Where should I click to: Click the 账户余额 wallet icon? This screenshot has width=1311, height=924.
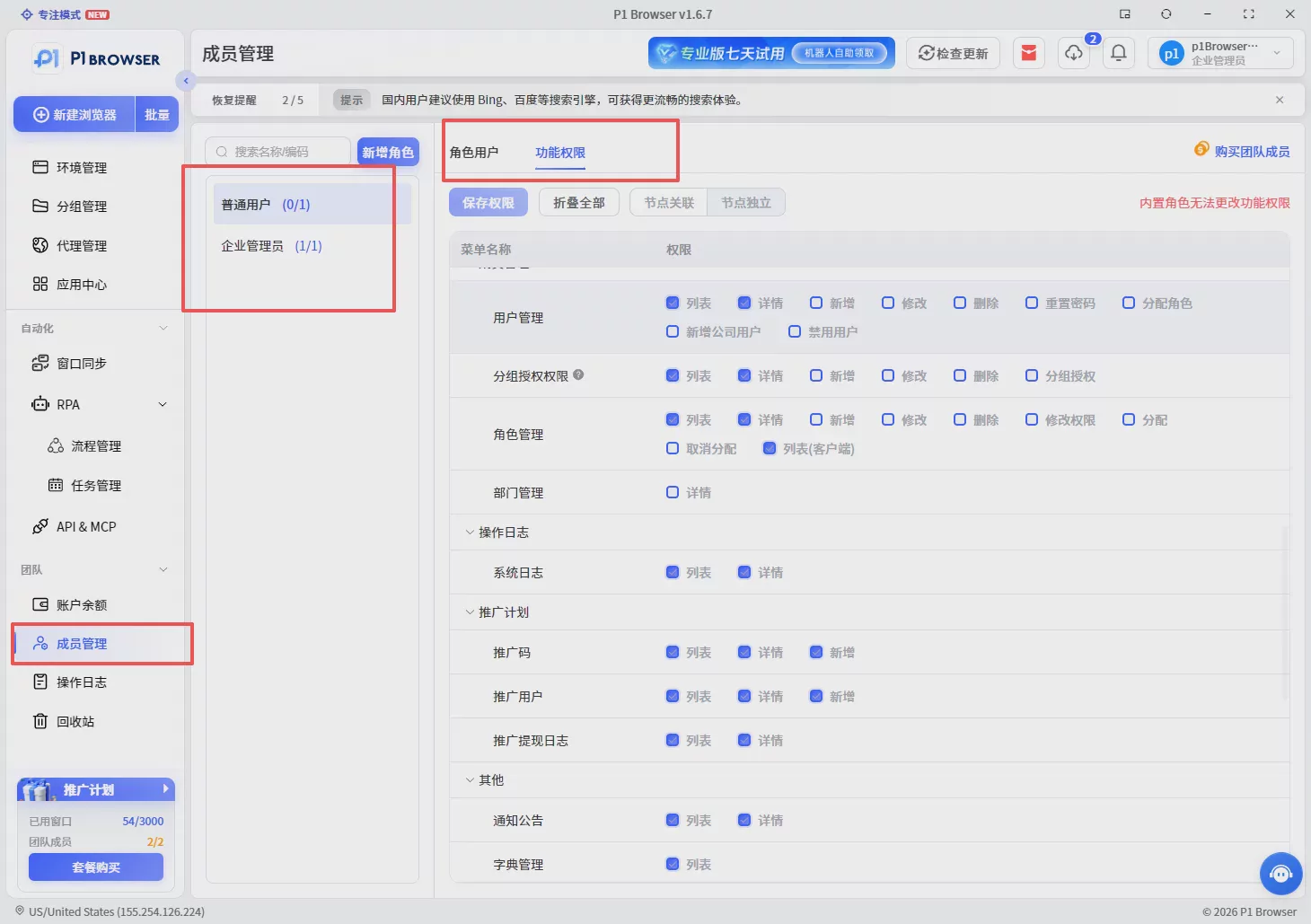(x=40, y=604)
